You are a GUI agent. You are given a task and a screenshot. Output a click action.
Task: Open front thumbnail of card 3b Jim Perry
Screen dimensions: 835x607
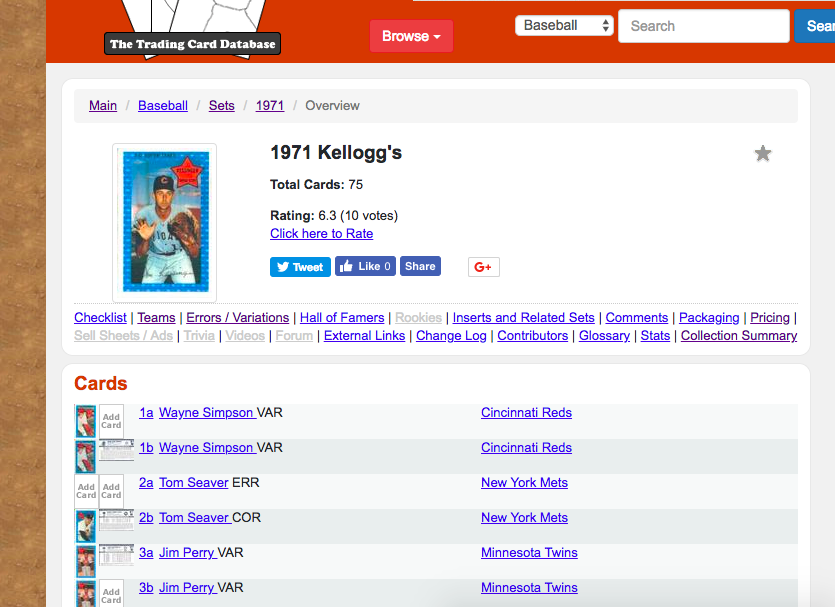(85, 594)
